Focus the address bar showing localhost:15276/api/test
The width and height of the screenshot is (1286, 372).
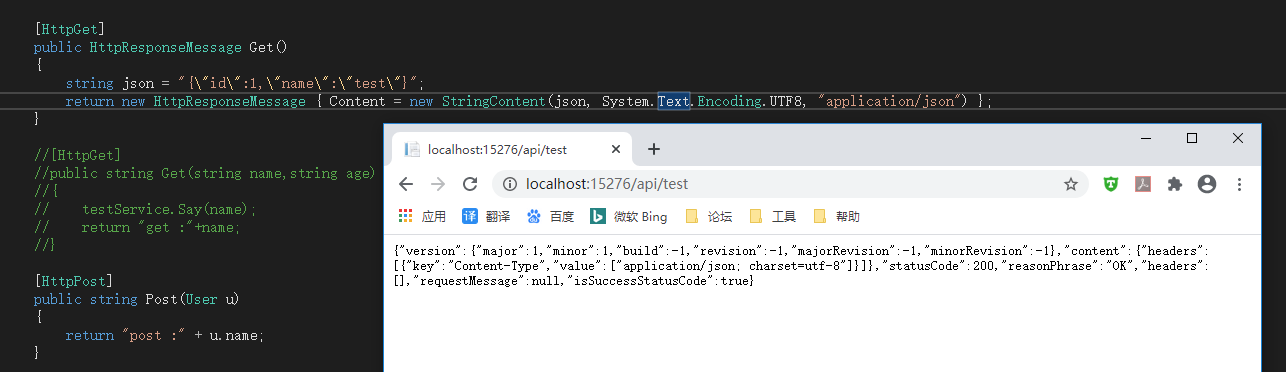[x=790, y=184]
